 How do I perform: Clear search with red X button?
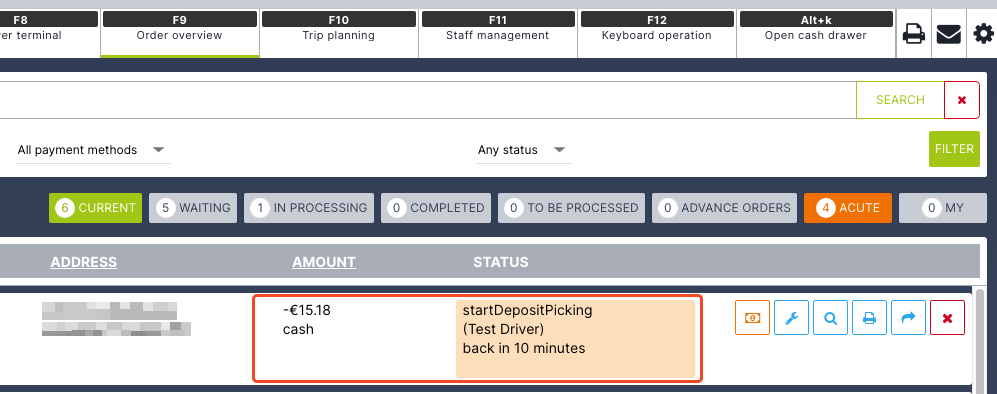click(962, 100)
